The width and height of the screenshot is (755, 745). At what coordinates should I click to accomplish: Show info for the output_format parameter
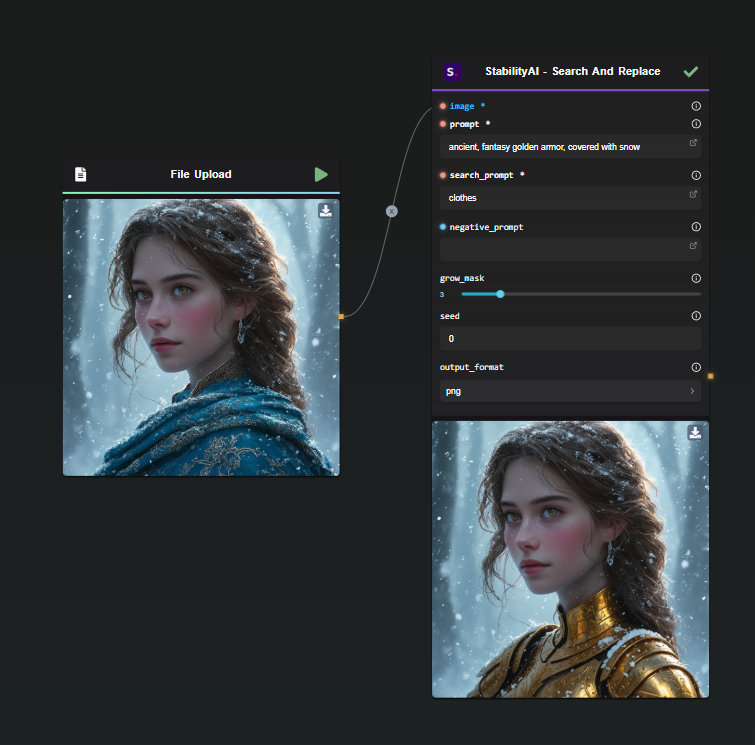(x=696, y=367)
